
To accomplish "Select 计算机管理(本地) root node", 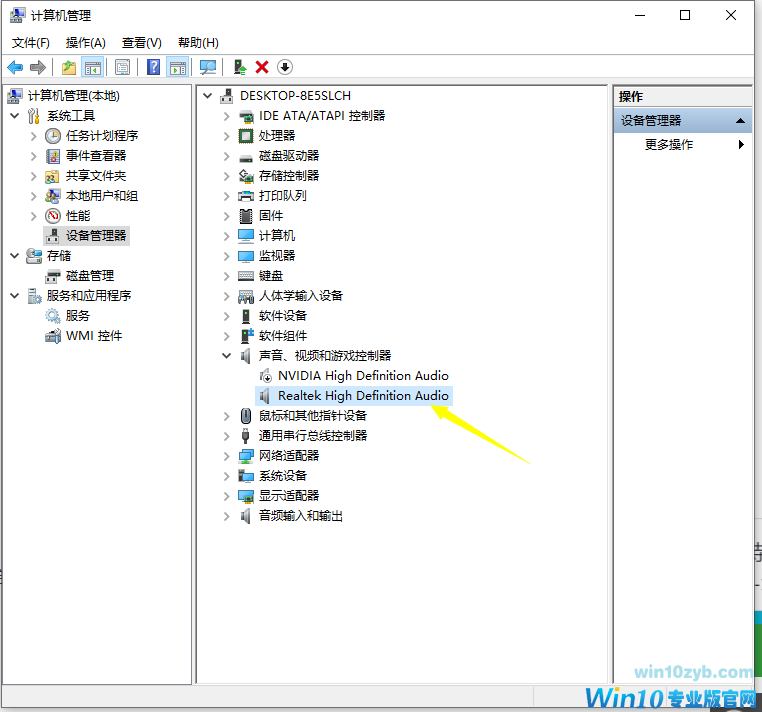I will (73, 96).
